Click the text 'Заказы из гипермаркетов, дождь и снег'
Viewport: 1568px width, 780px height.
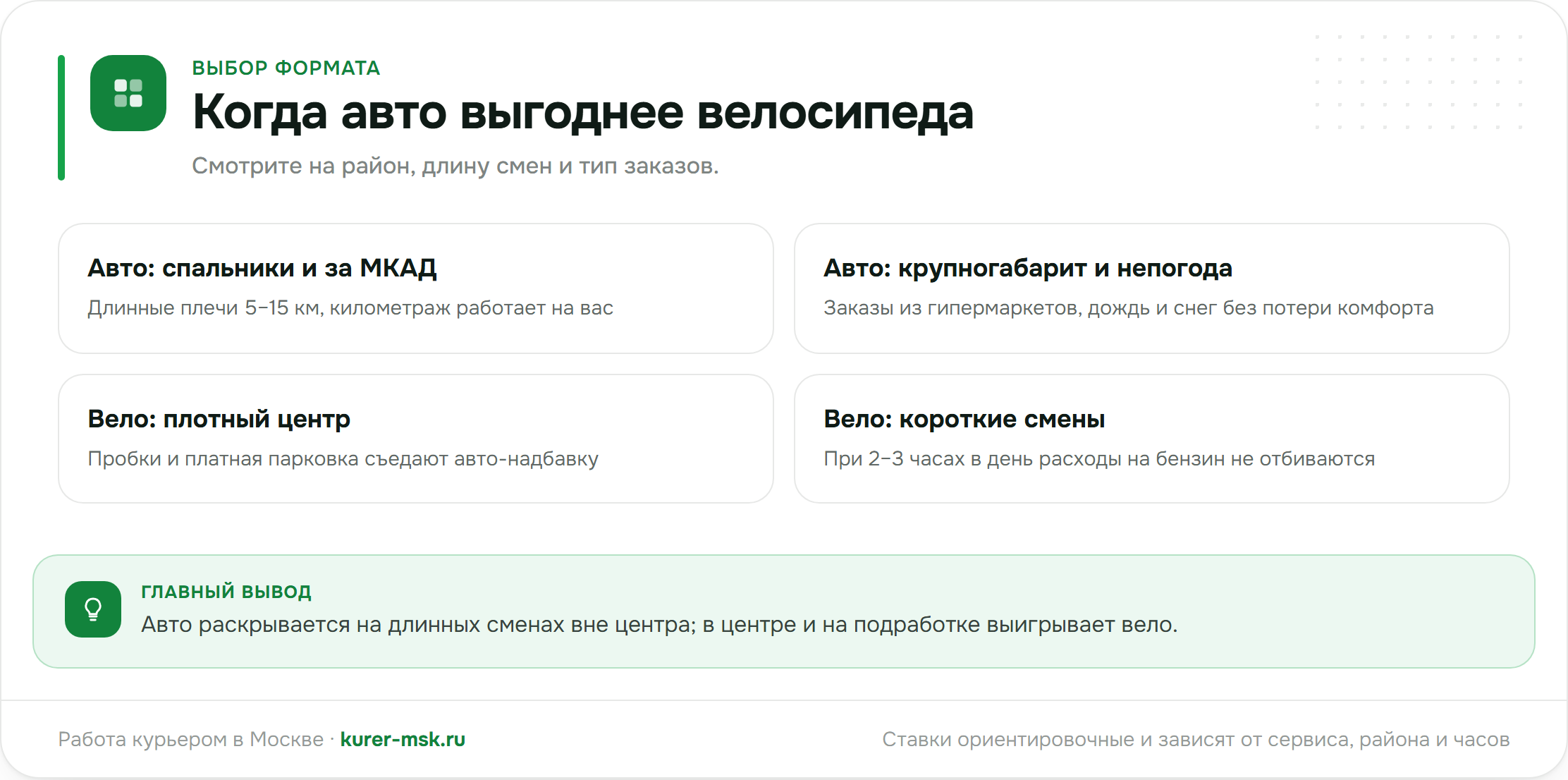[x=1019, y=308]
